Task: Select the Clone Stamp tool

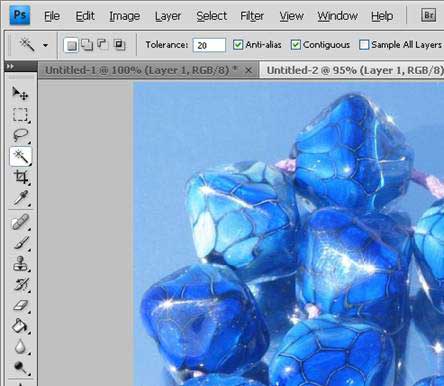Action: pos(21,264)
